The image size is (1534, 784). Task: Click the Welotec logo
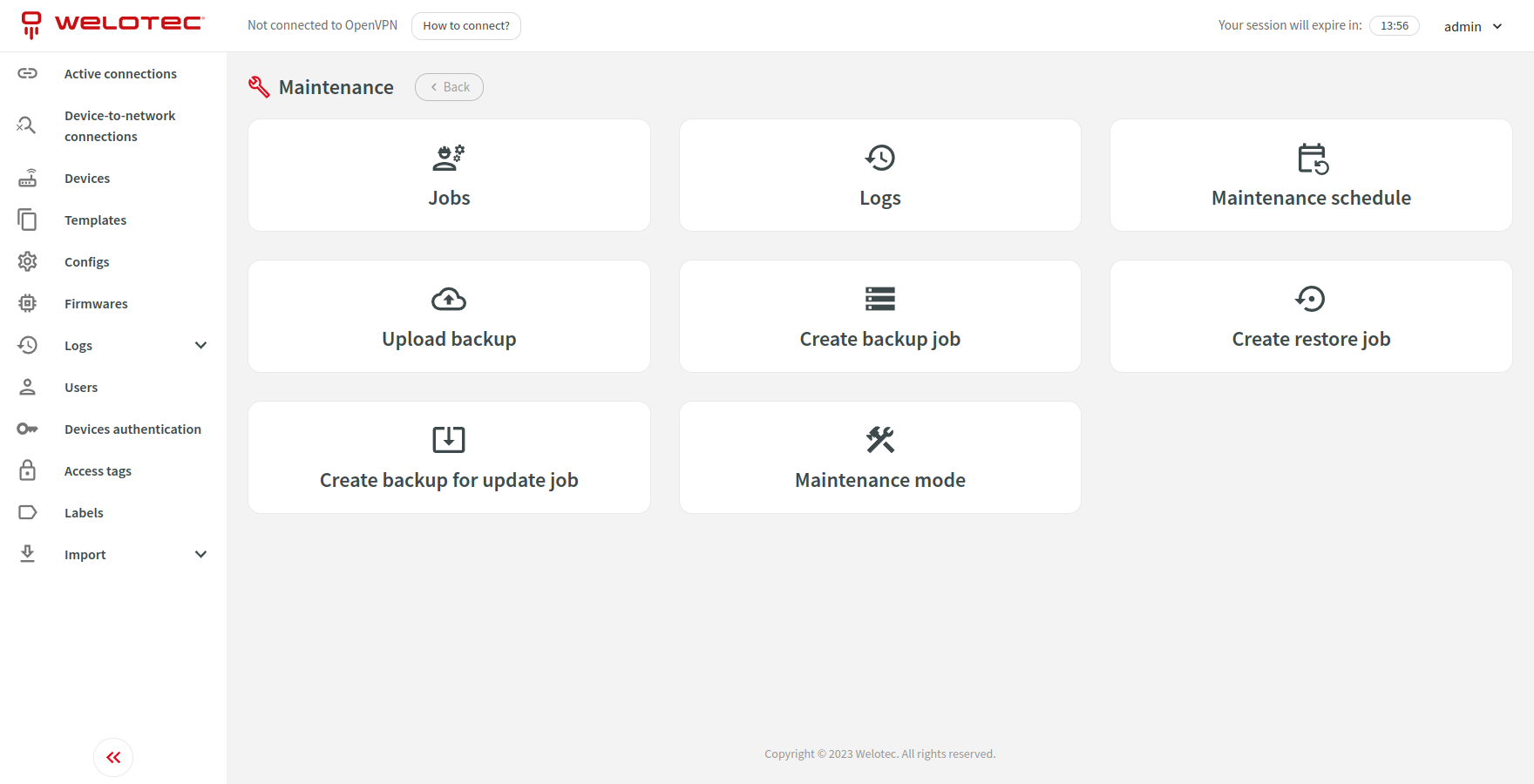point(113,24)
